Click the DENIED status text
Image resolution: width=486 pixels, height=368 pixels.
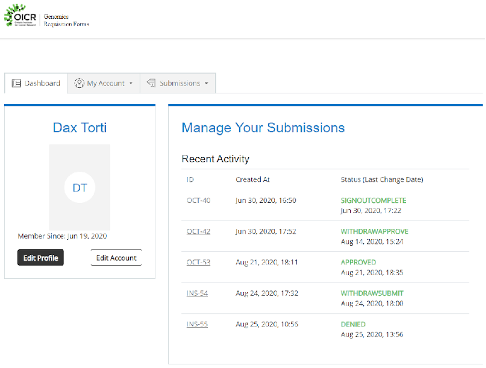[353, 324]
